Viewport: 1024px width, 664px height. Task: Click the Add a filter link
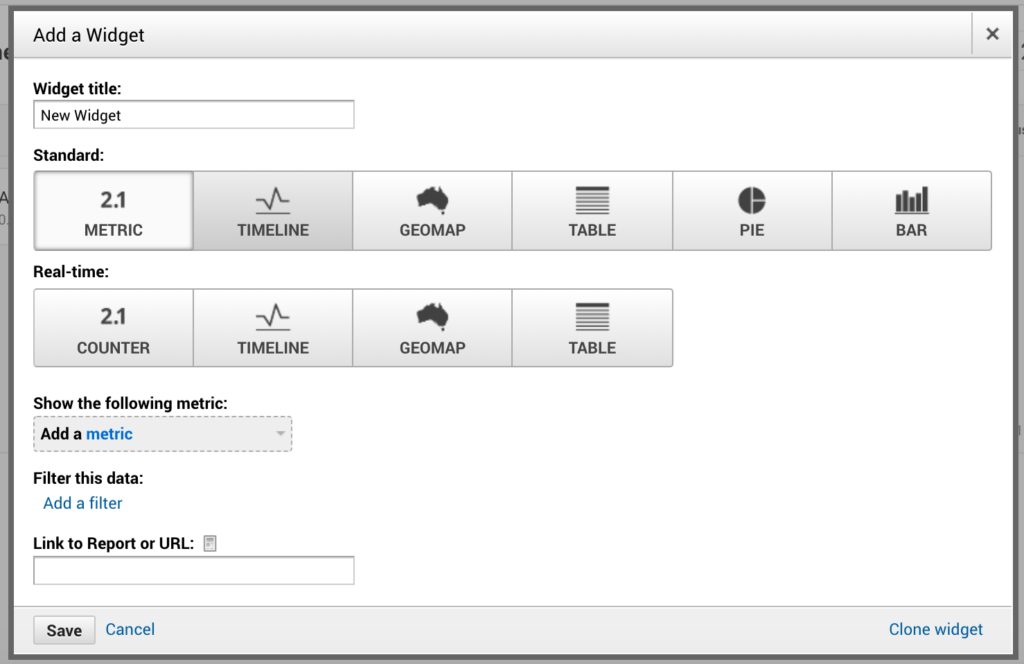pos(83,503)
